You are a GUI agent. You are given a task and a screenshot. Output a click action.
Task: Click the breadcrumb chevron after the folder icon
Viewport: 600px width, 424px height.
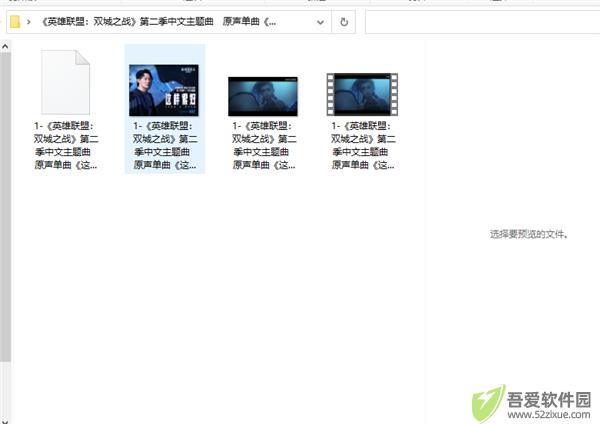[29, 22]
